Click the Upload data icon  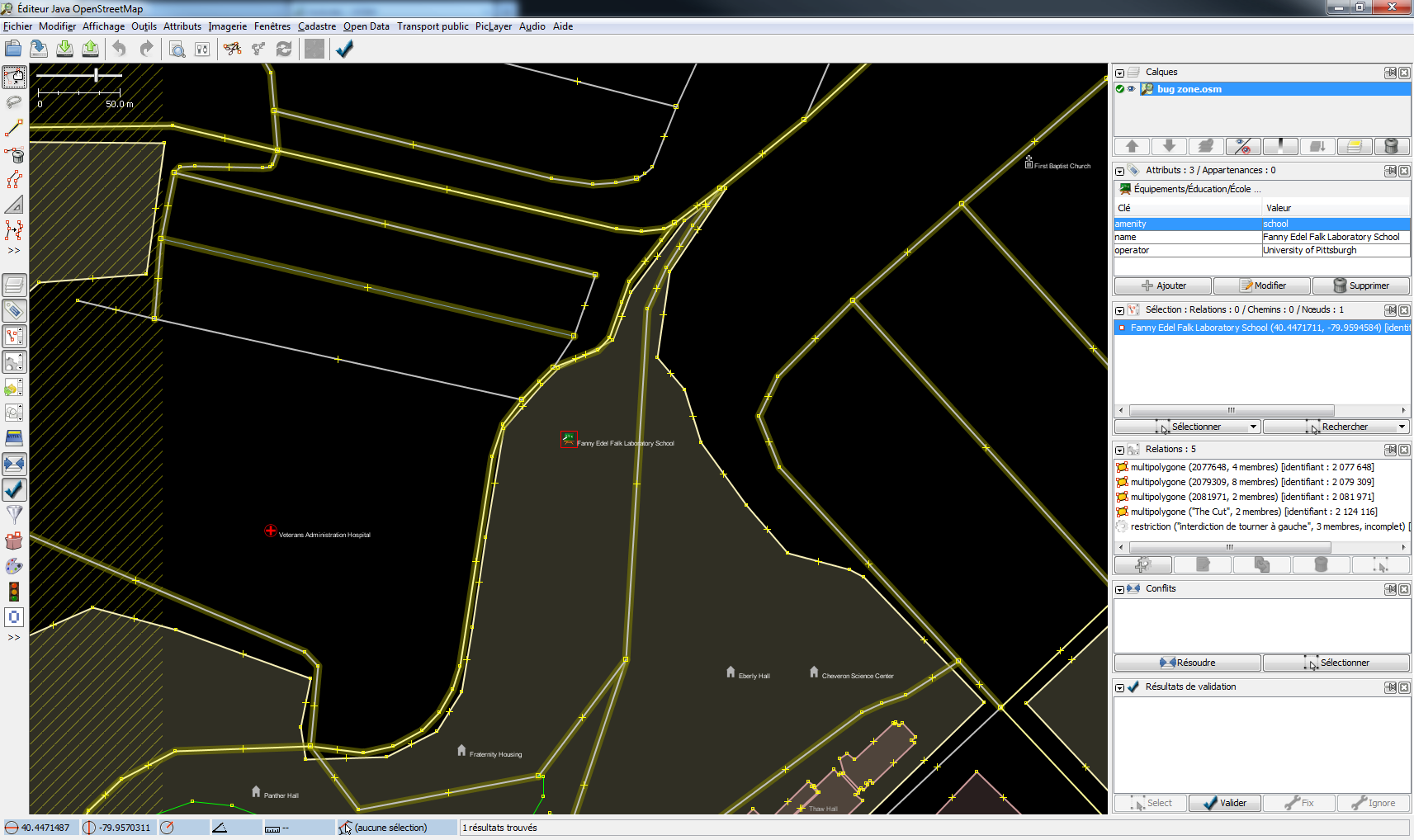(x=90, y=49)
